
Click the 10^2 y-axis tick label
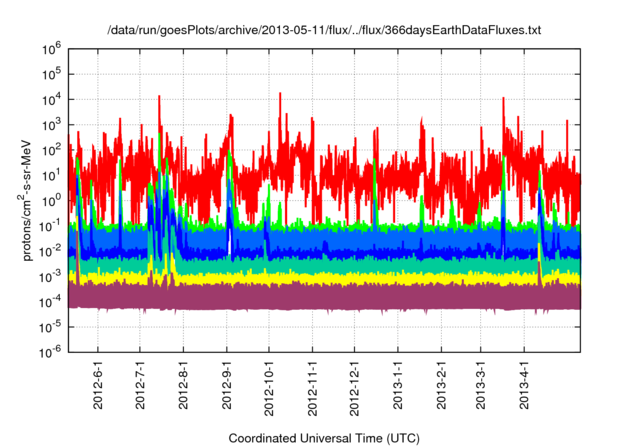(51, 151)
